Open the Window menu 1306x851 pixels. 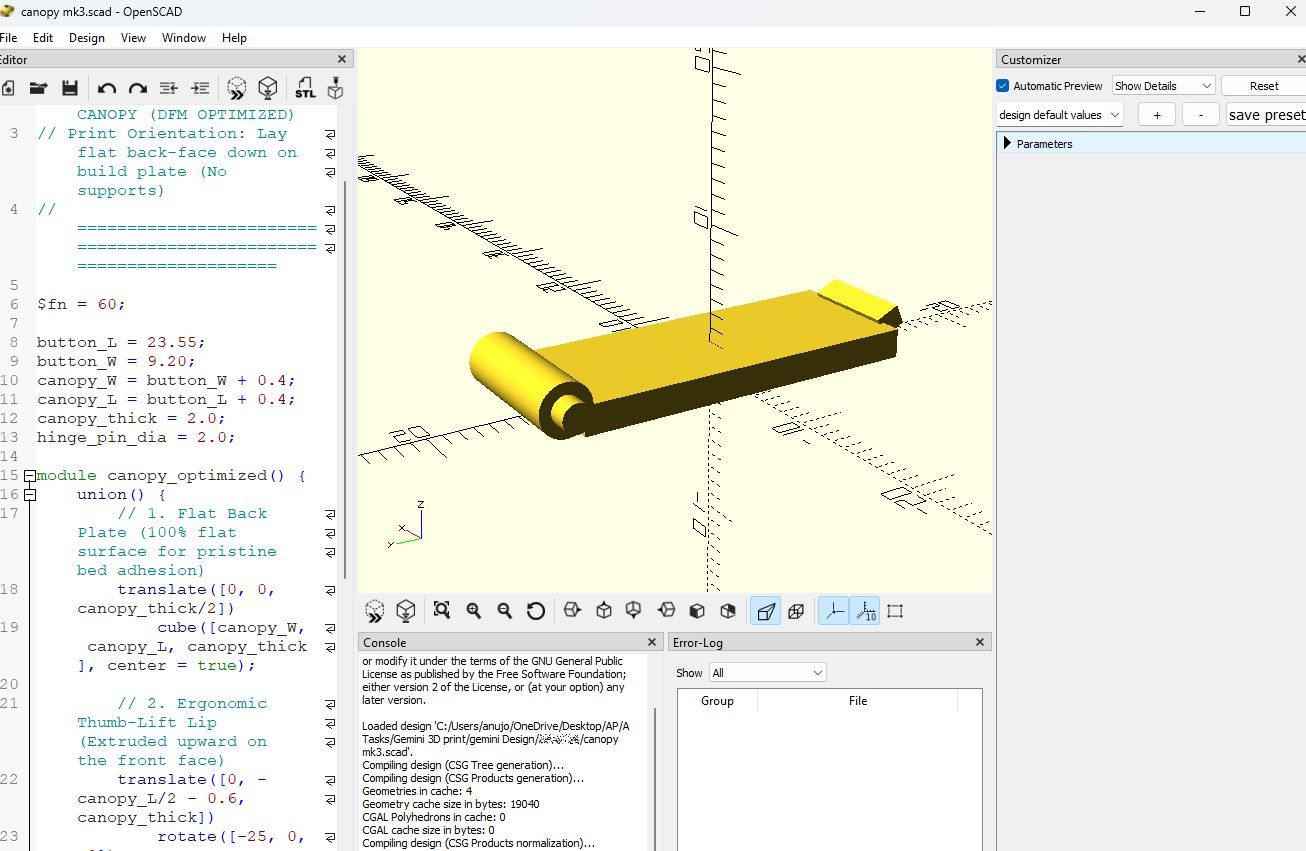click(184, 38)
